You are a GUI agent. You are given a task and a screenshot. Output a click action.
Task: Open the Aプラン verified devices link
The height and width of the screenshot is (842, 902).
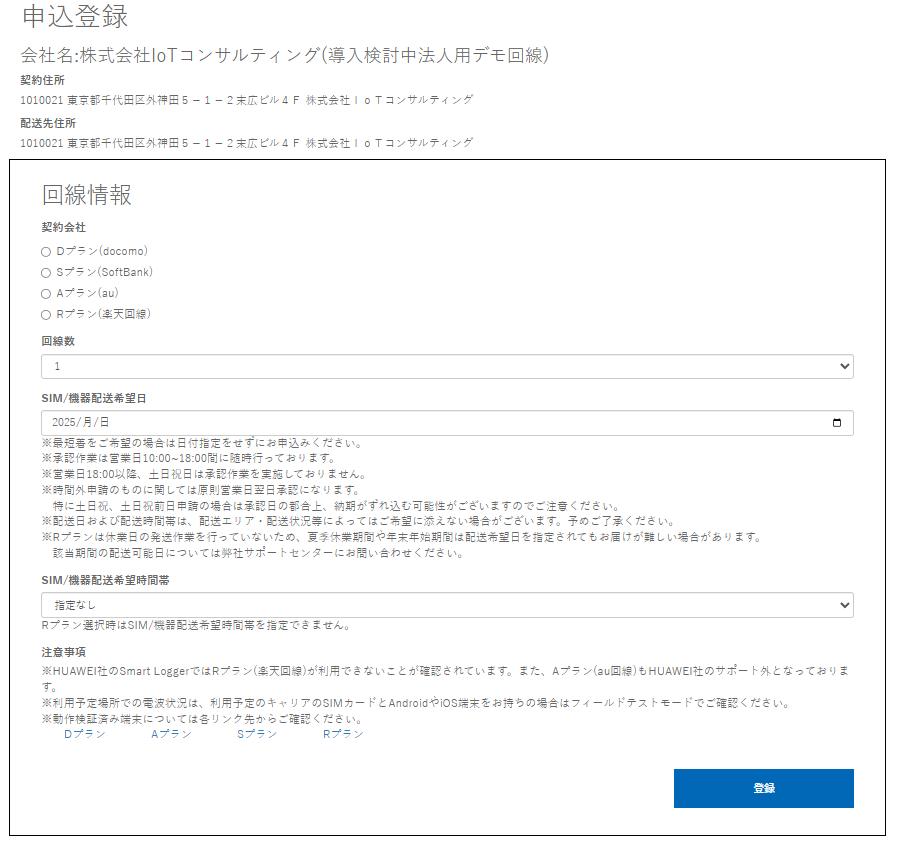[x=171, y=734]
